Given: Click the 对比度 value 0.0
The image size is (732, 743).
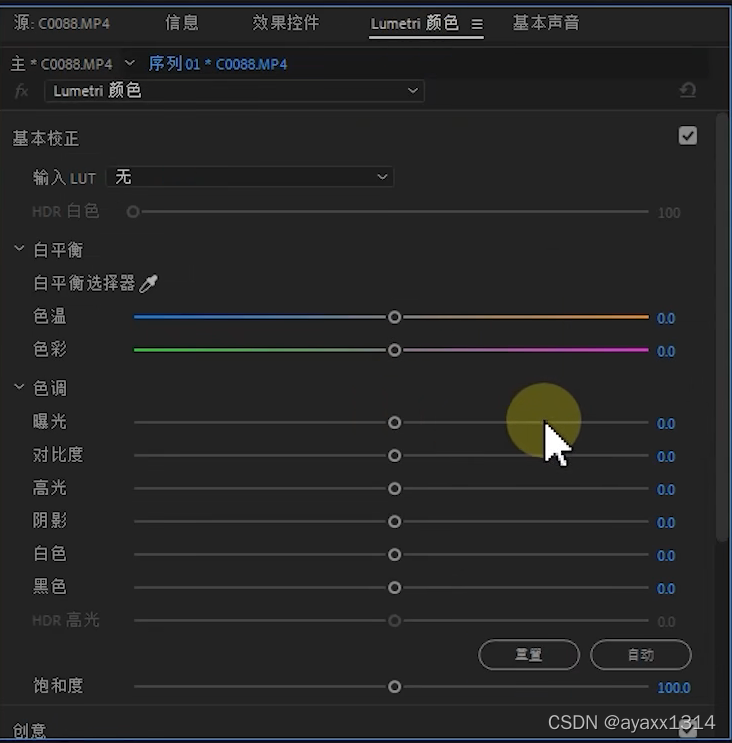Looking at the screenshot, I should pos(666,457).
